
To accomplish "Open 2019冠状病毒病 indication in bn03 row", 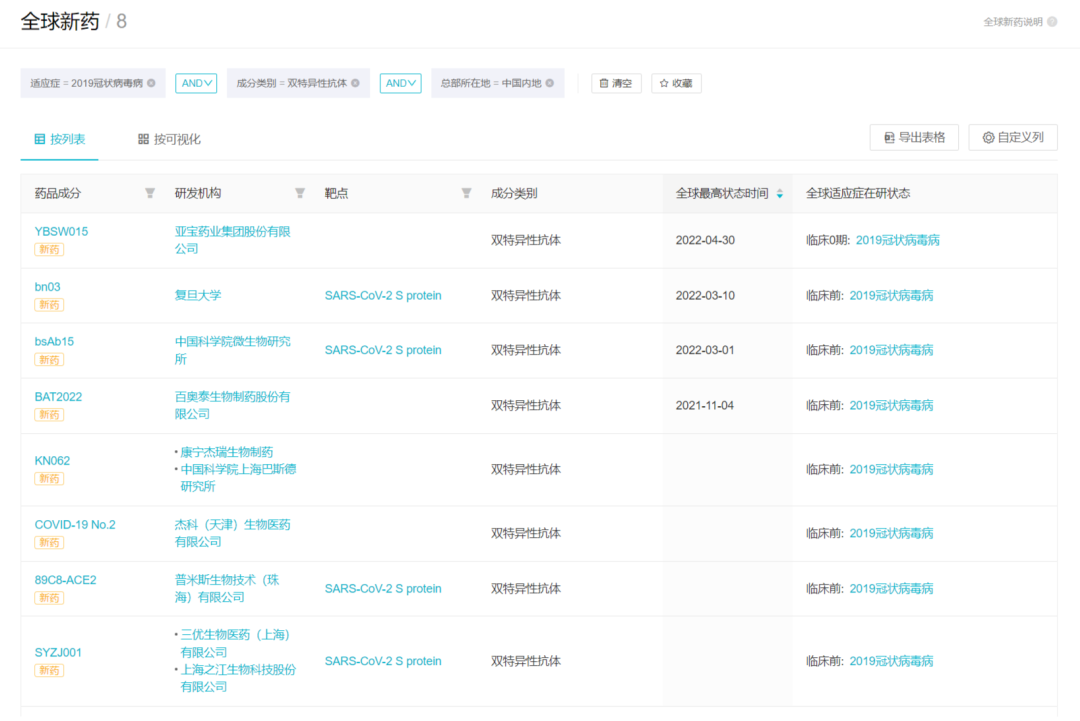I will [891, 295].
